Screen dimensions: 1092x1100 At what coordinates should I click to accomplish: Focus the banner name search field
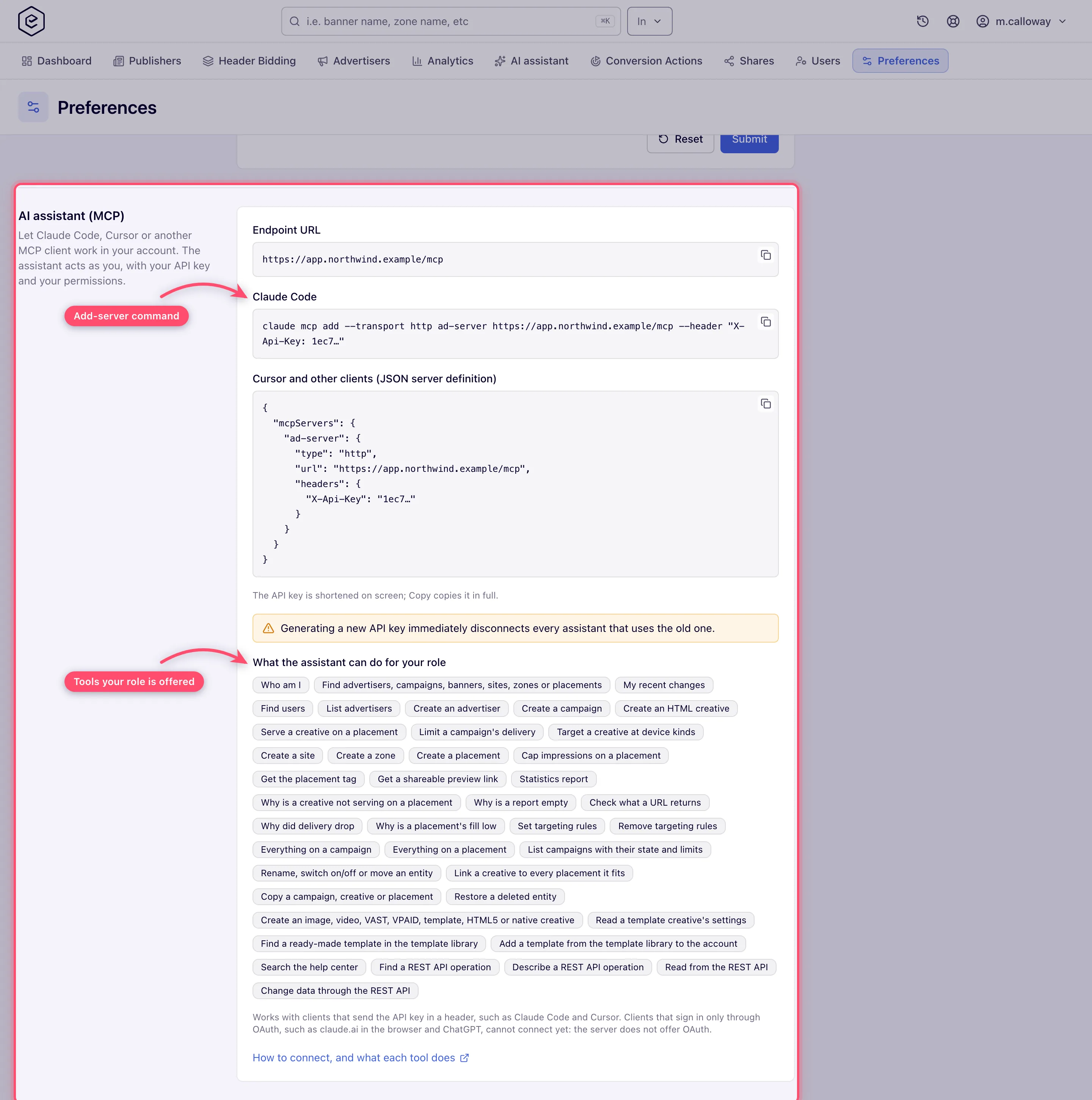click(451, 21)
